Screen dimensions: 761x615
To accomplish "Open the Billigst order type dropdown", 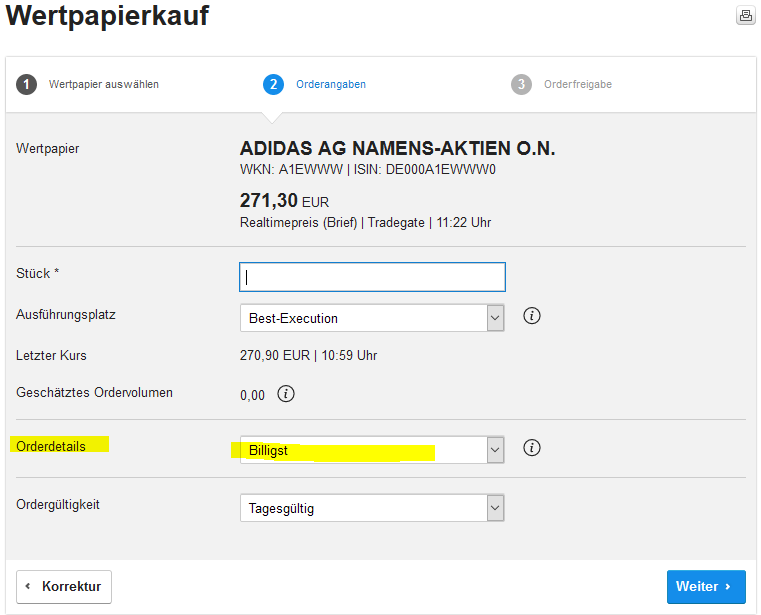I will (x=372, y=449).
